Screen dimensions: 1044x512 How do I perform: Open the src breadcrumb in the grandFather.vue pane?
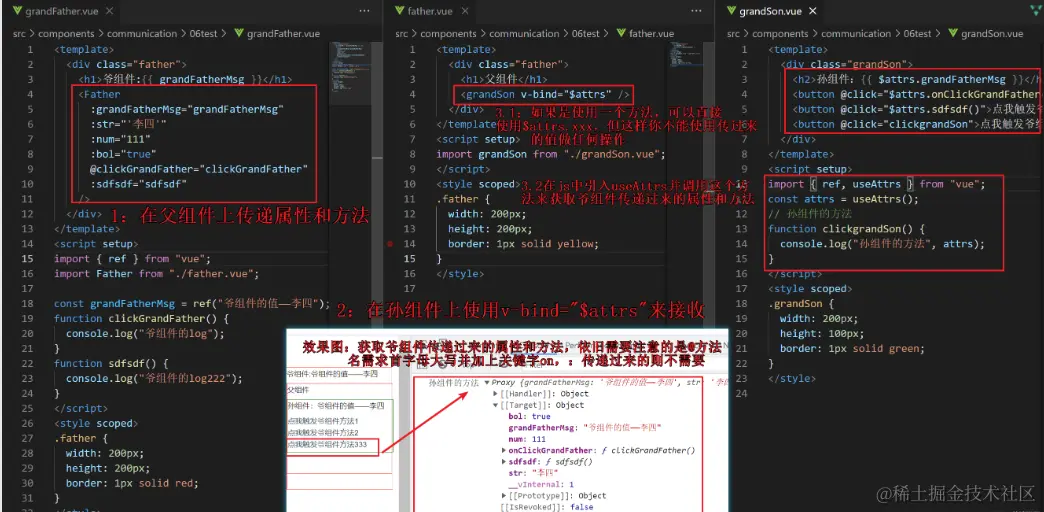19,34
